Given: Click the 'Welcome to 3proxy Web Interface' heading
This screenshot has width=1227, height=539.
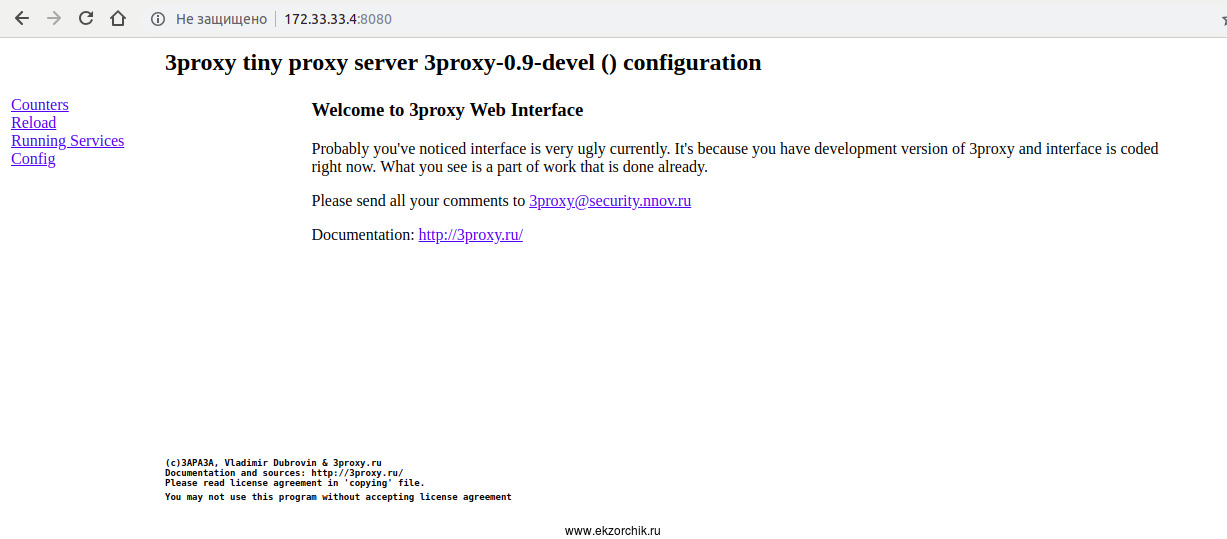Looking at the screenshot, I should tap(447, 110).
